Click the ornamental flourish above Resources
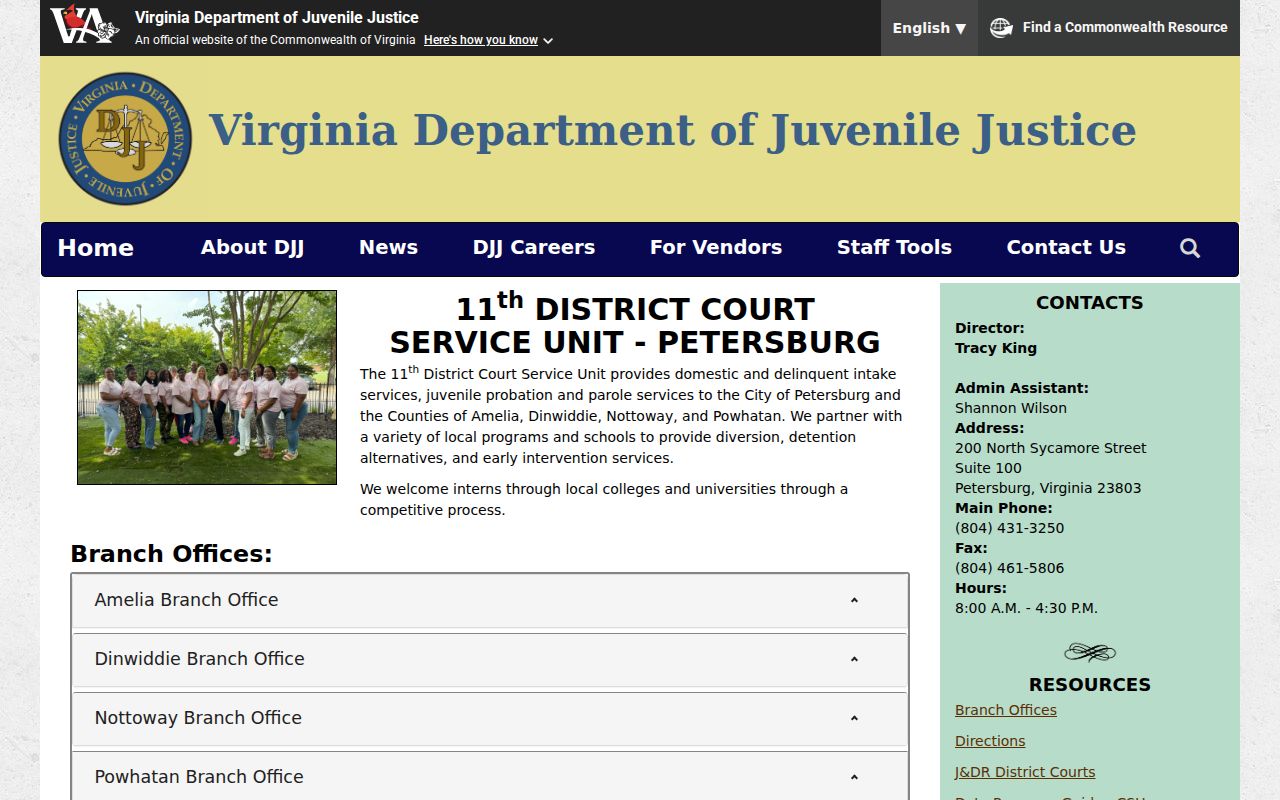 tap(1090, 653)
